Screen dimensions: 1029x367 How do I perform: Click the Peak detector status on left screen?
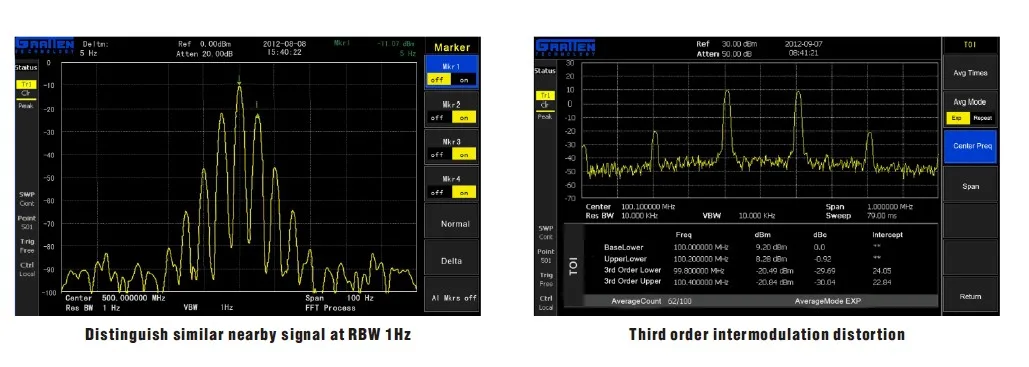point(26,106)
